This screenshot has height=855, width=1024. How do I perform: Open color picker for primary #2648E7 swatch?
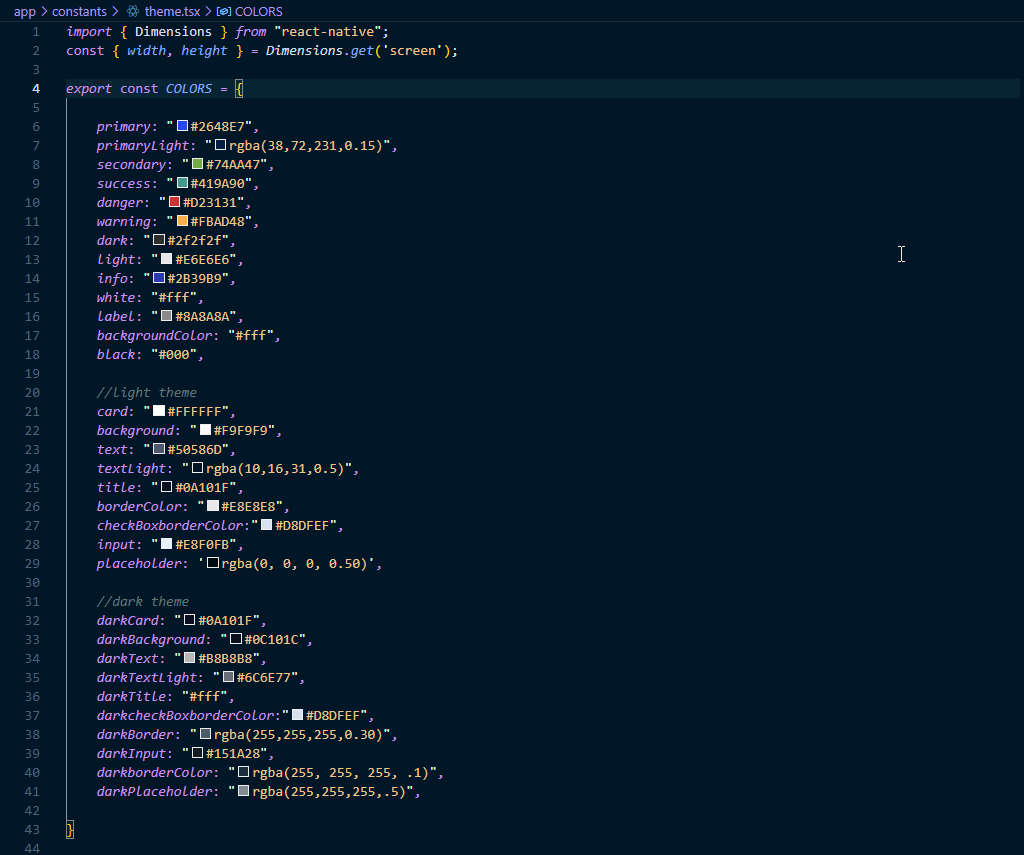point(183,126)
